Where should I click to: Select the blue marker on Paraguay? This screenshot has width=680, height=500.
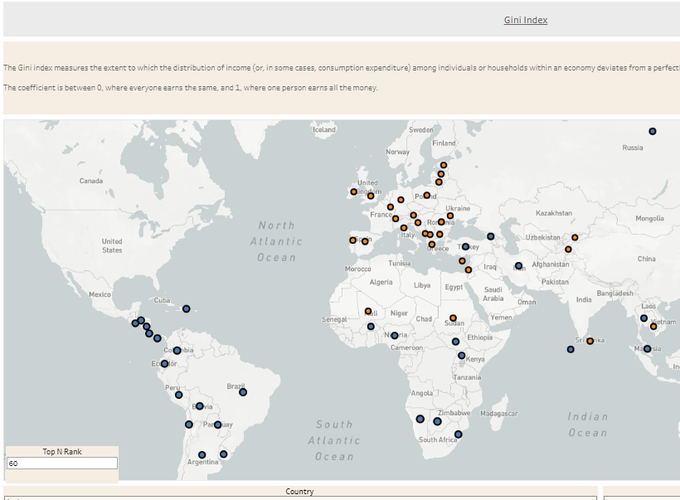coord(217,425)
